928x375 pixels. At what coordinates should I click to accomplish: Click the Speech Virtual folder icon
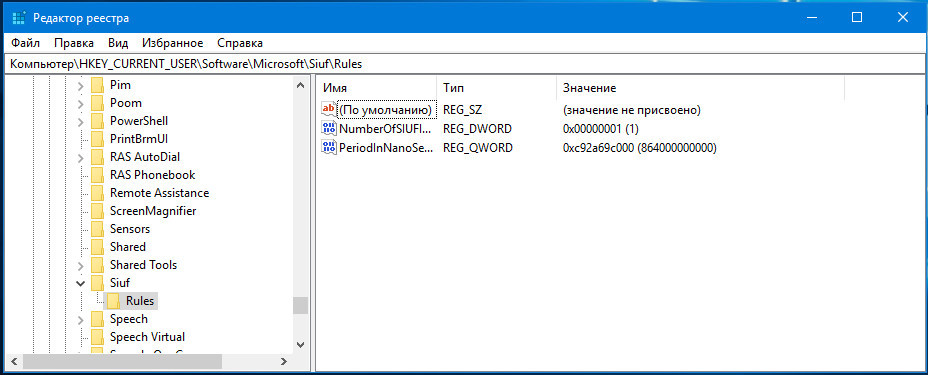98,337
